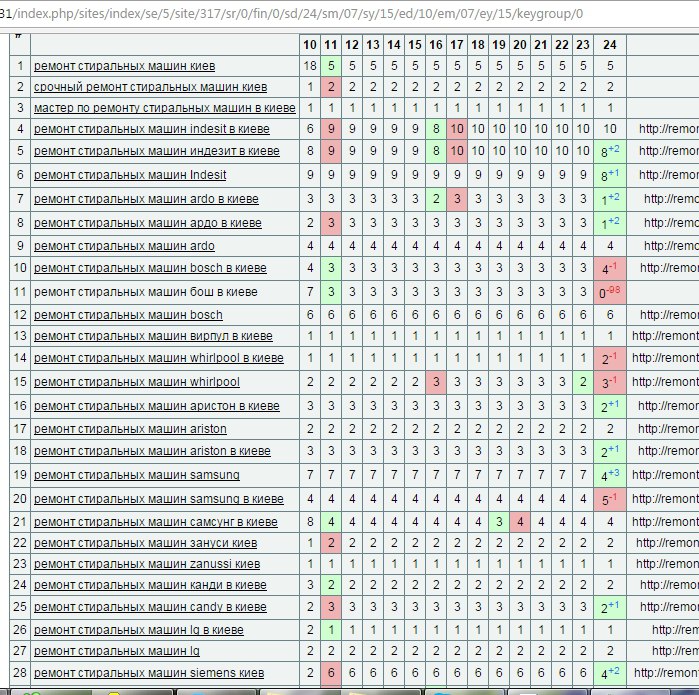The width and height of the screenshot is (699, 695).
Task: Open the http link in row 28
Action: click(x=666, y=673)
